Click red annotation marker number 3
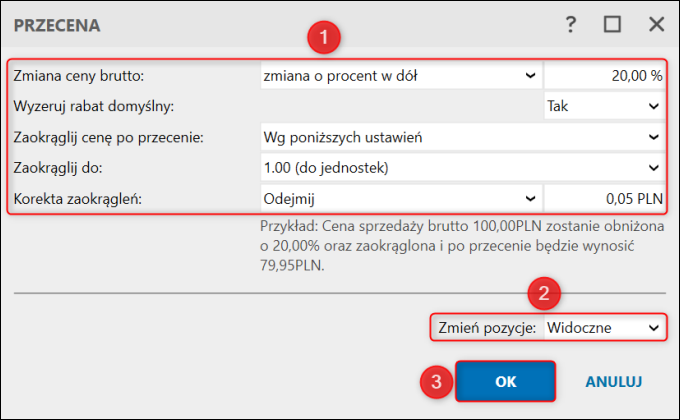The width and height of the screenshot is (680, 420). [433, 381]
